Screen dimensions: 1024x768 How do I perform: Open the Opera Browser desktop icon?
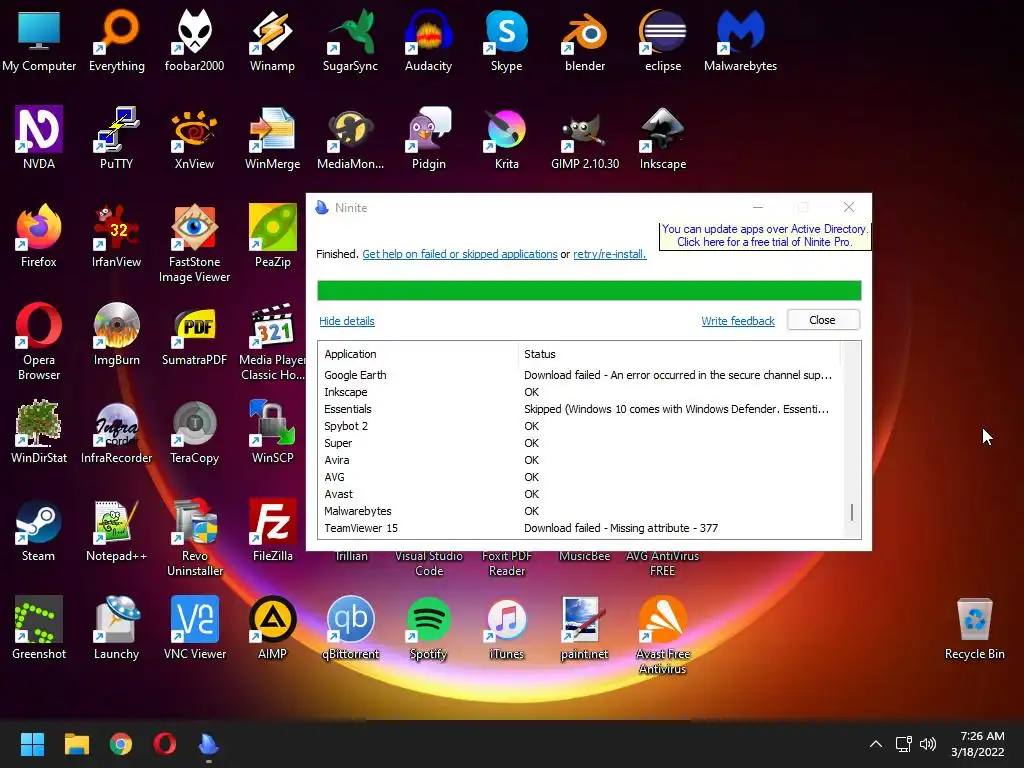39,342
